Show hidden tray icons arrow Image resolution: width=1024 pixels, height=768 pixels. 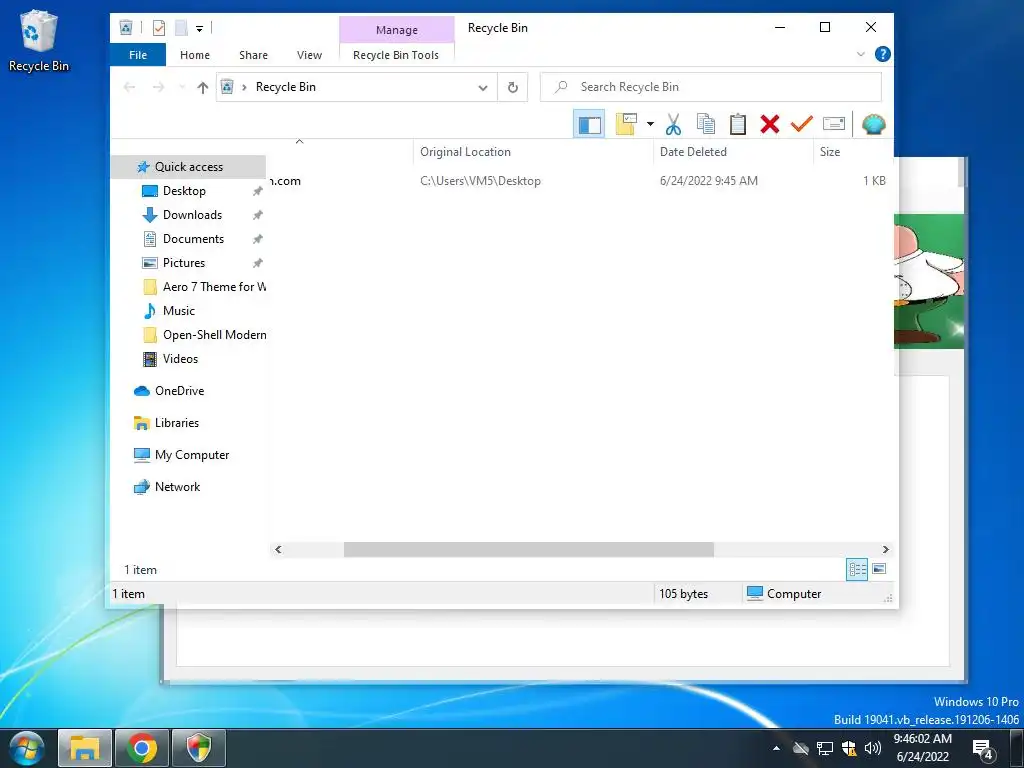776,748
